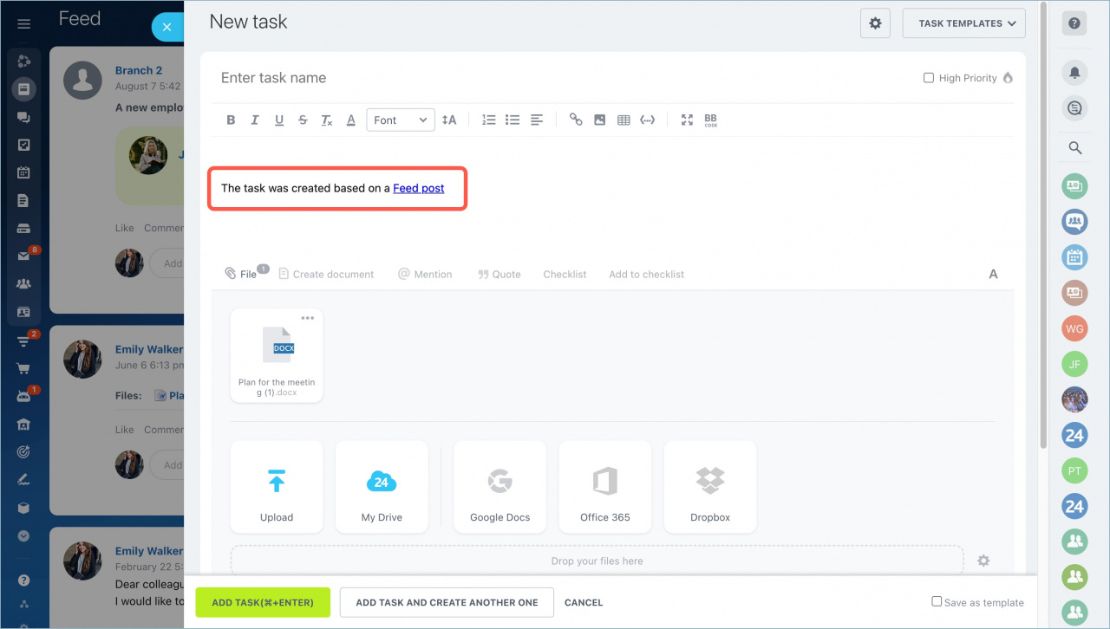
Task: Click Add Task and Create Another One
Action: (x=447, y=602)
